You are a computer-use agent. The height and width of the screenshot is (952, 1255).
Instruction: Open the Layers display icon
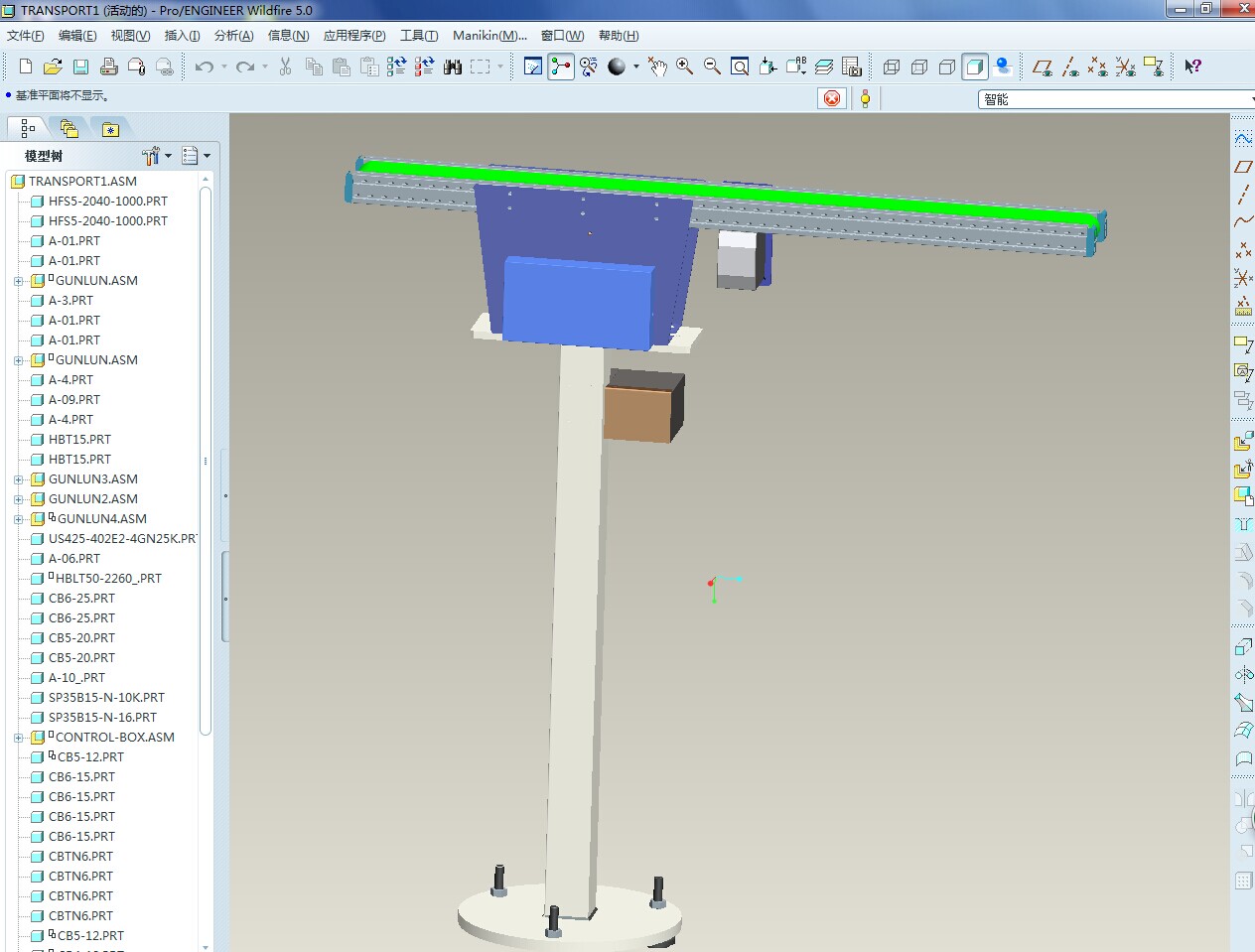point(823,67)
